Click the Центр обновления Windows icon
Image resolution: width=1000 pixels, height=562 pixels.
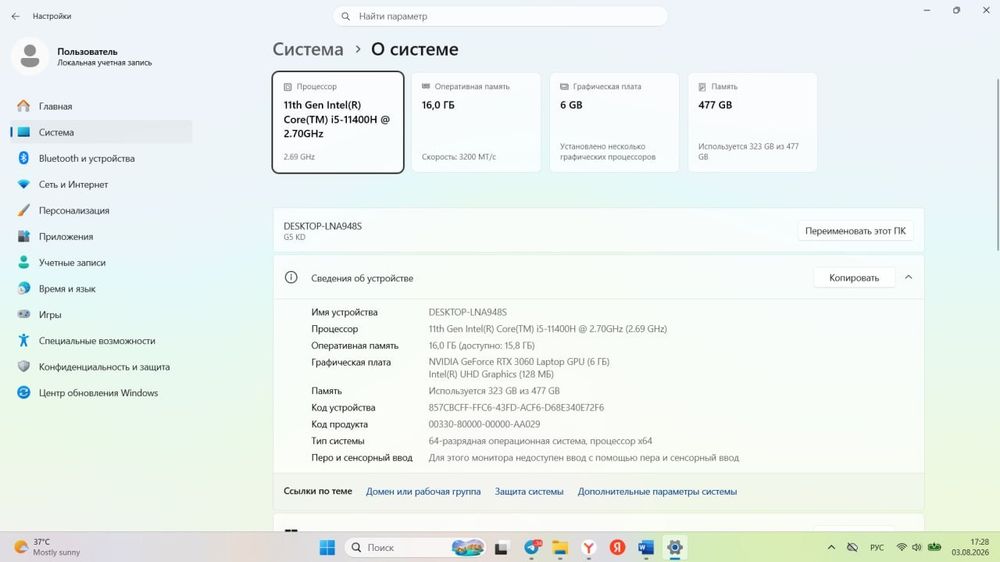(x=24, y=393)
